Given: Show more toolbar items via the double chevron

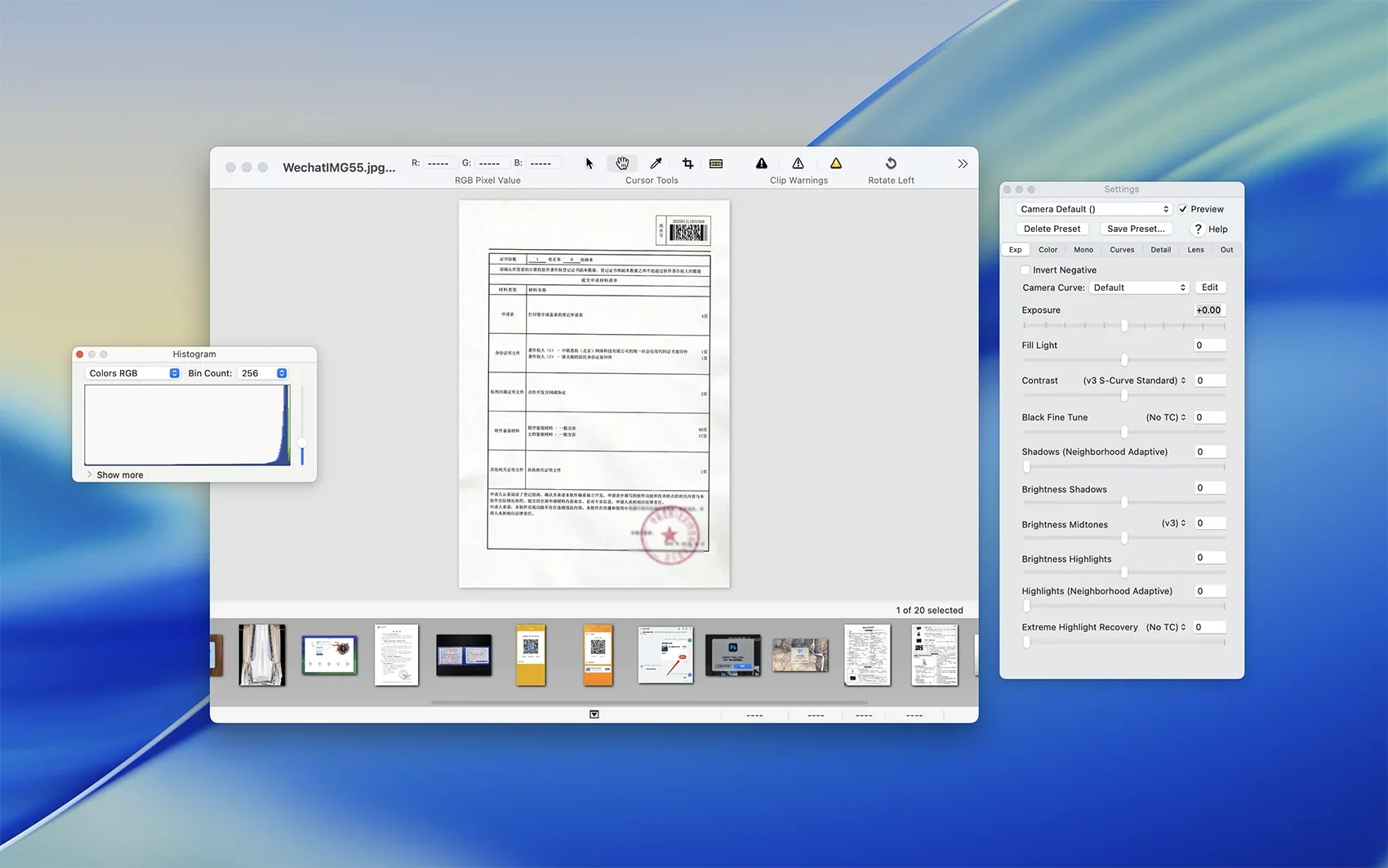Looking at the screenshot, I should coord(963,164).
